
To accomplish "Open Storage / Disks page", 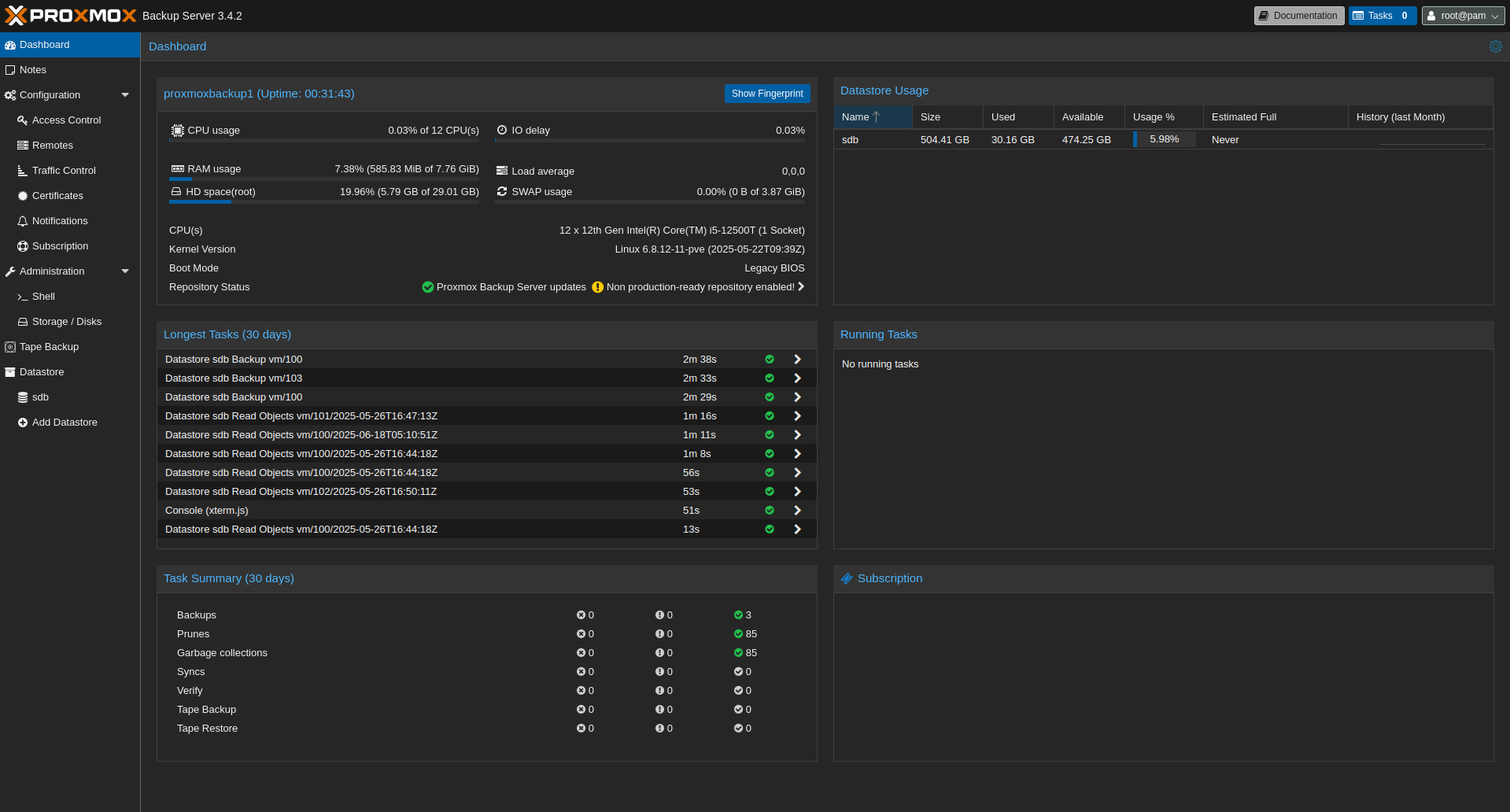I will 70,322.
